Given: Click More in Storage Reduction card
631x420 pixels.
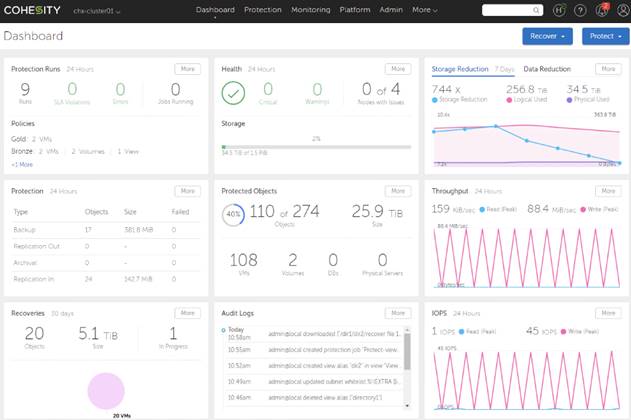Looking at the screenshot, I should 608,69.
